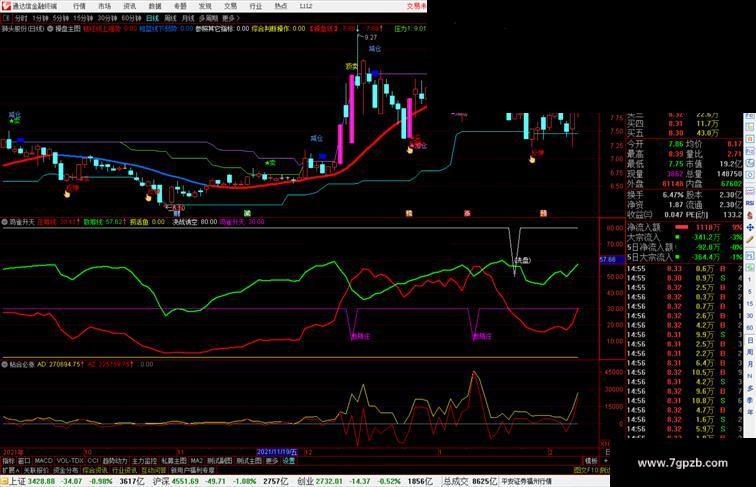The height and width of the screenshot is (487, 756).
Task: Open the 资金分布 tab
Action: tap(66, 470)
